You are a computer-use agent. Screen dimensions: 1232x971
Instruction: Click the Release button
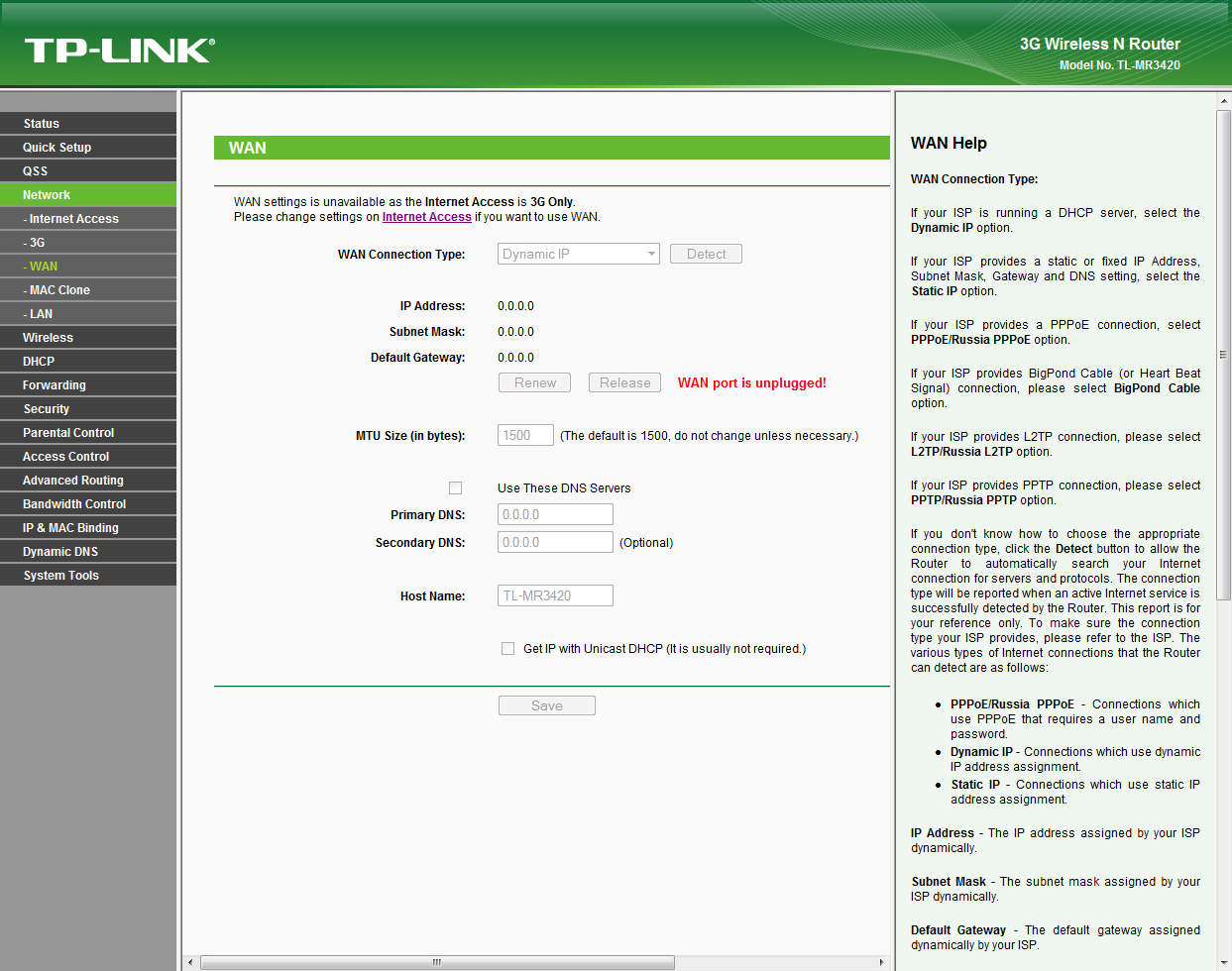[624, 382]
